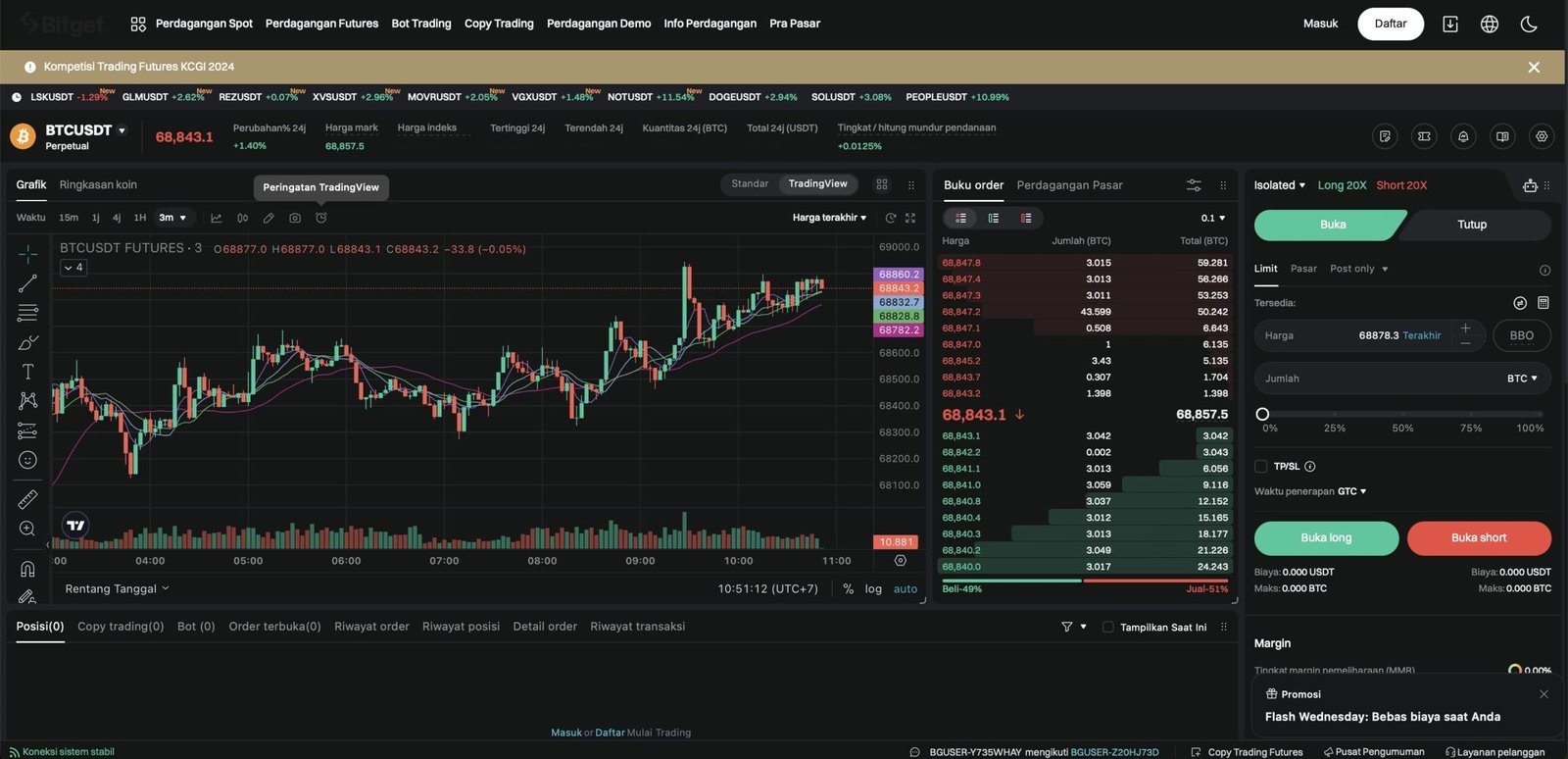Select the crosshair cursor tool
This screenshot has height=759, width=1568.
pos(27,254)
